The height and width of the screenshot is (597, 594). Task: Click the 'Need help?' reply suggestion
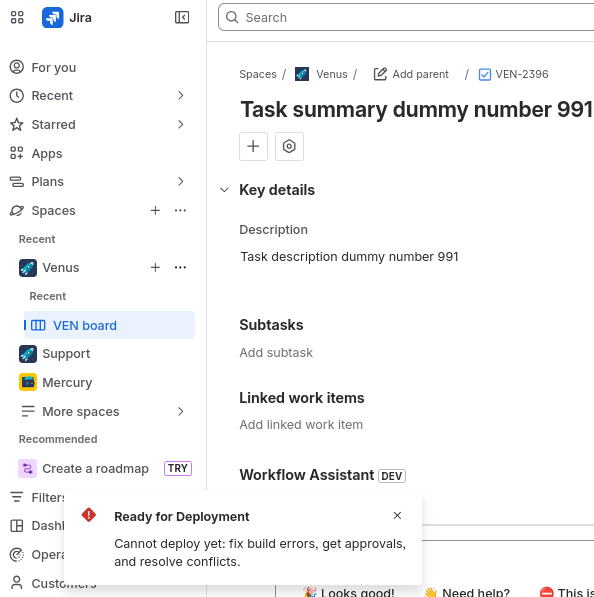coord(467,592)
